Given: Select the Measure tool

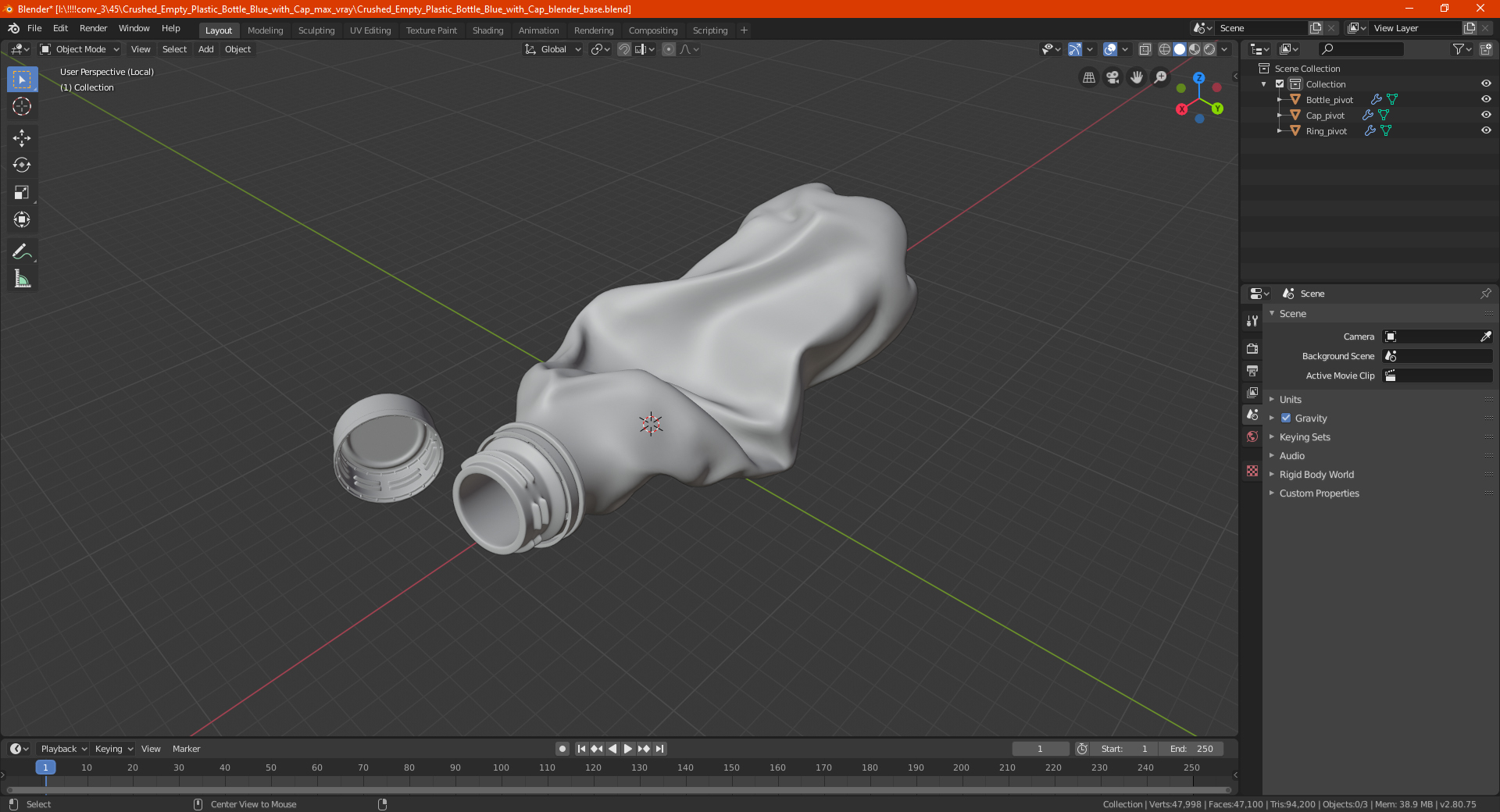Looking at the screenshot, I should [22, 279].
